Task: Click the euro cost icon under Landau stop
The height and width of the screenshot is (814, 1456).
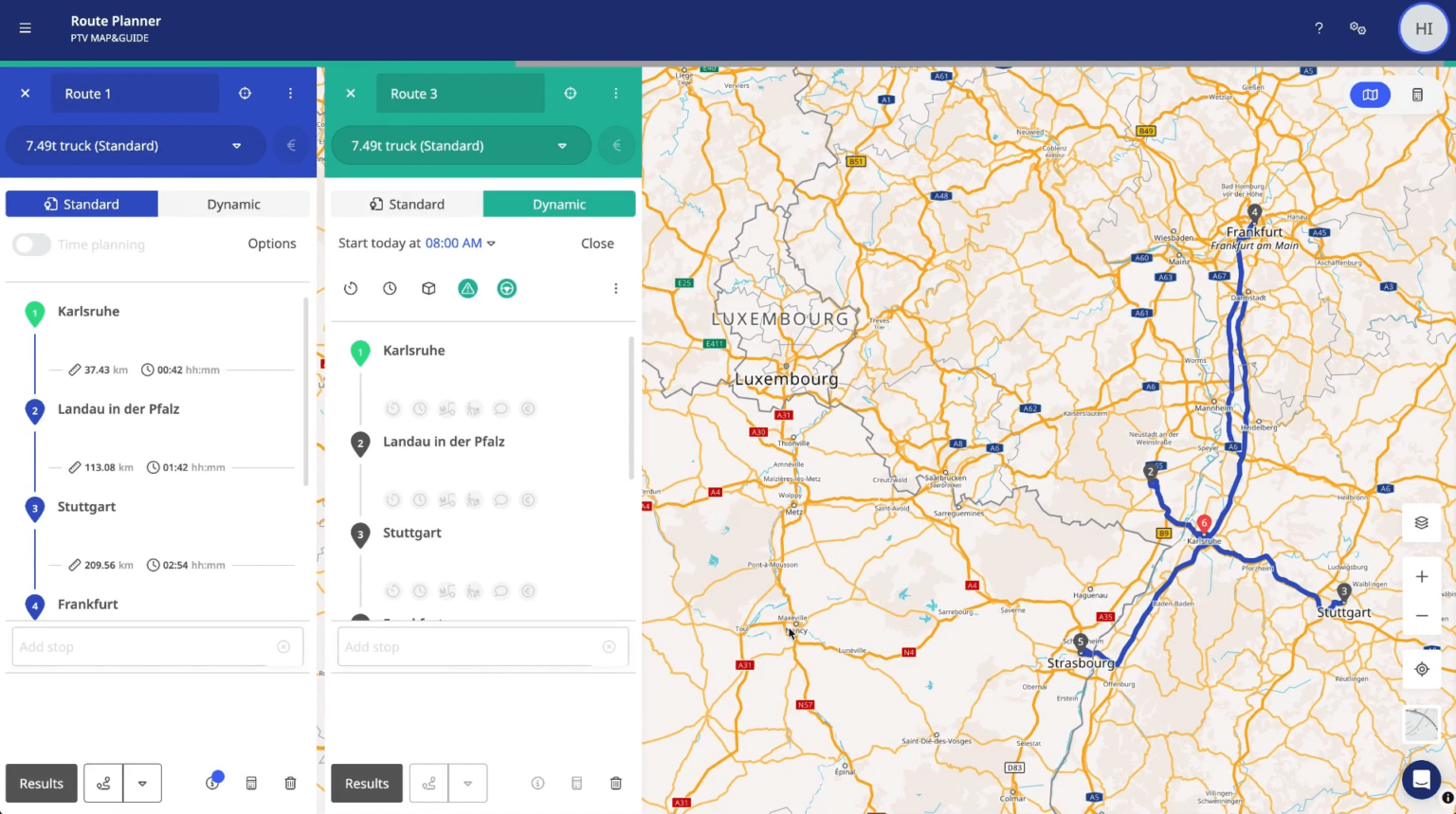Action: coord(528,499)
